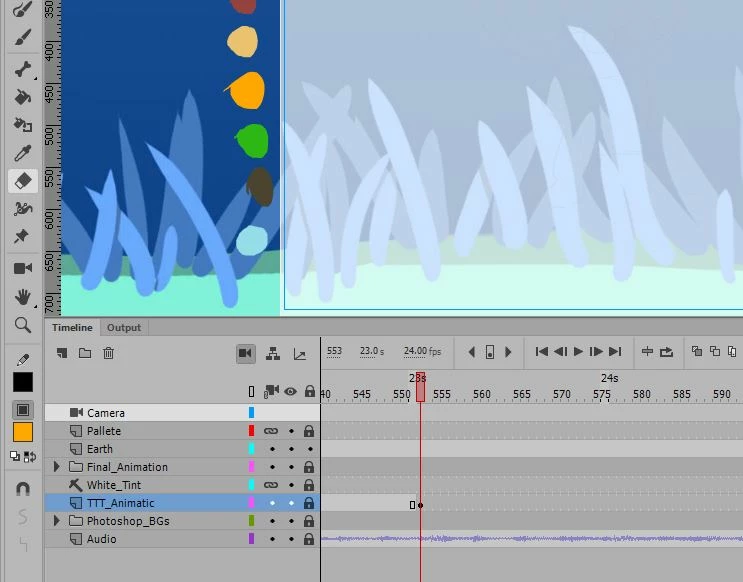Select the Eyedropper tool
This screenshot has width=743, height=582.
(x=23, y=153)
